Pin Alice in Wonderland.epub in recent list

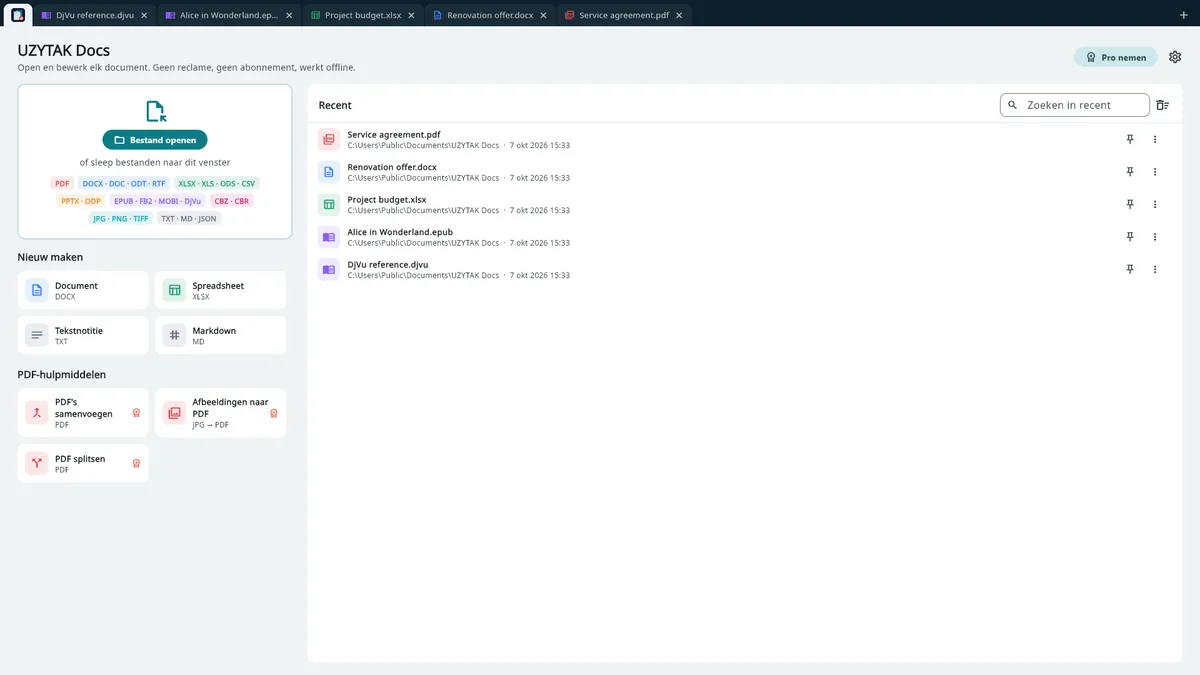click(1130, 237)
